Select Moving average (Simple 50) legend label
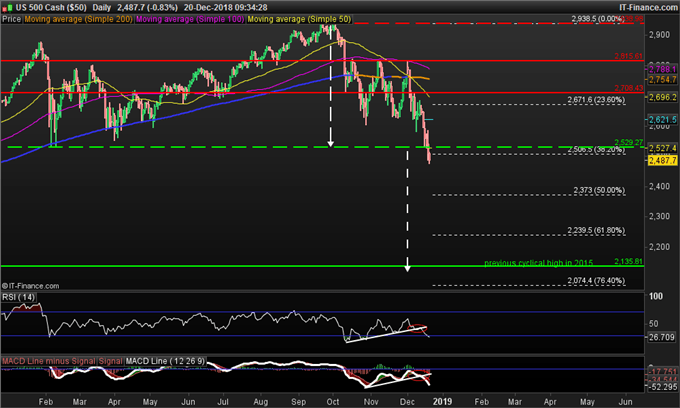The width and height of the screenshot is (680, 408). click(299, 19)
